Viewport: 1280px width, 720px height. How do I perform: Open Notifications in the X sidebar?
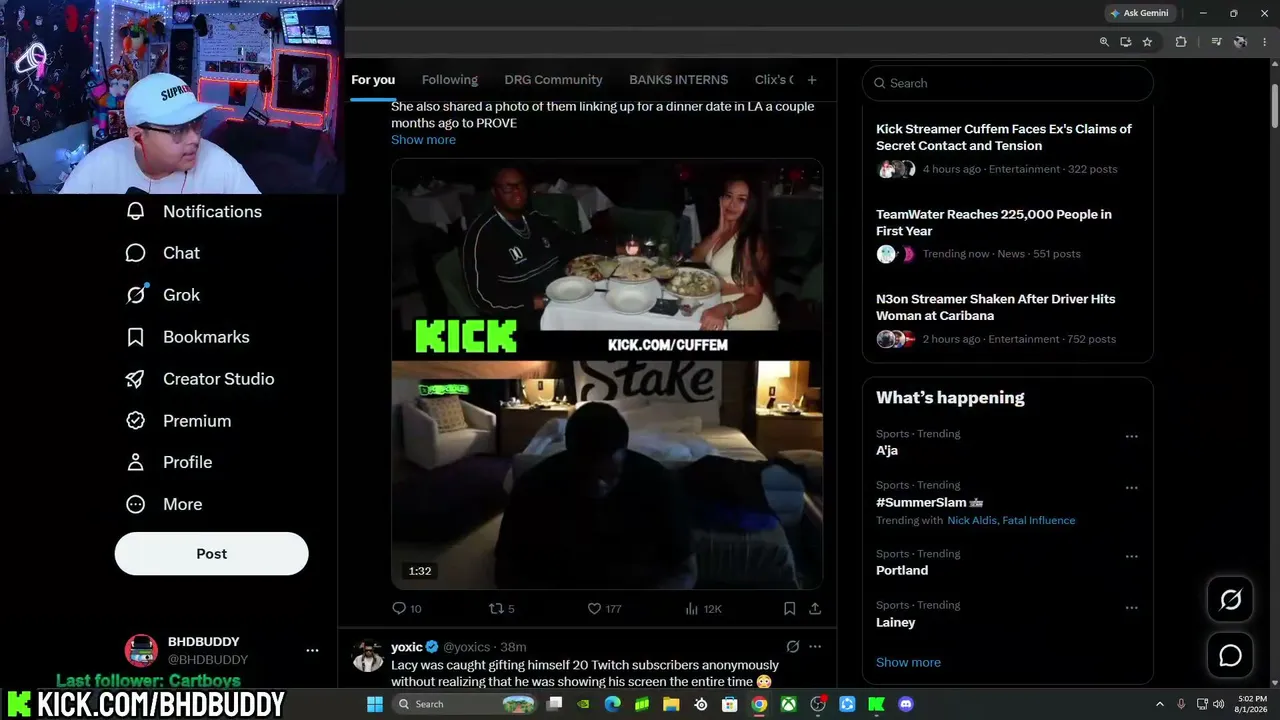coord(193,211)
